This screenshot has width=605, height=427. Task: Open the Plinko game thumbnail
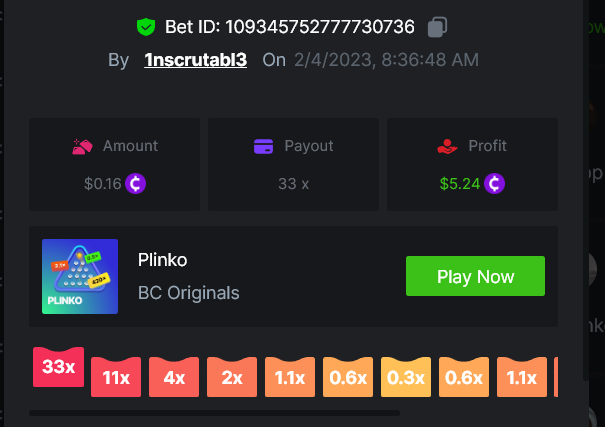[x=80, y=276]
